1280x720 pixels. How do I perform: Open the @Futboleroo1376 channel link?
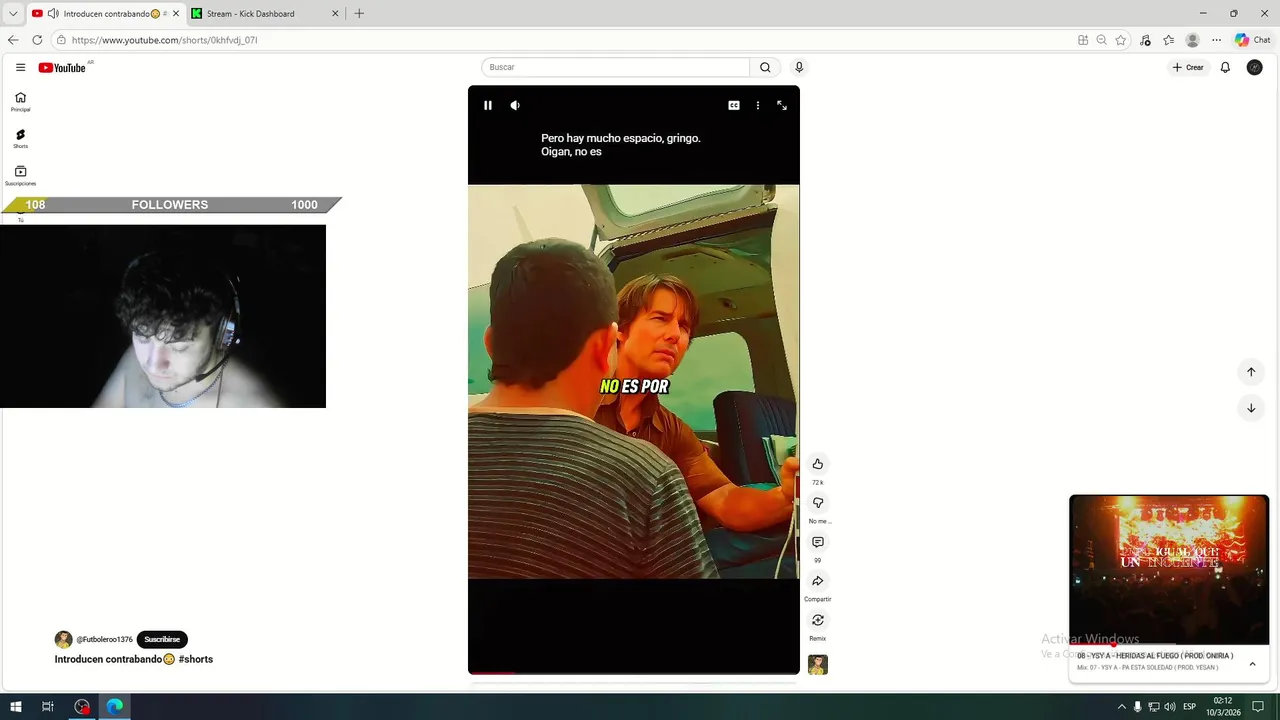104,640
